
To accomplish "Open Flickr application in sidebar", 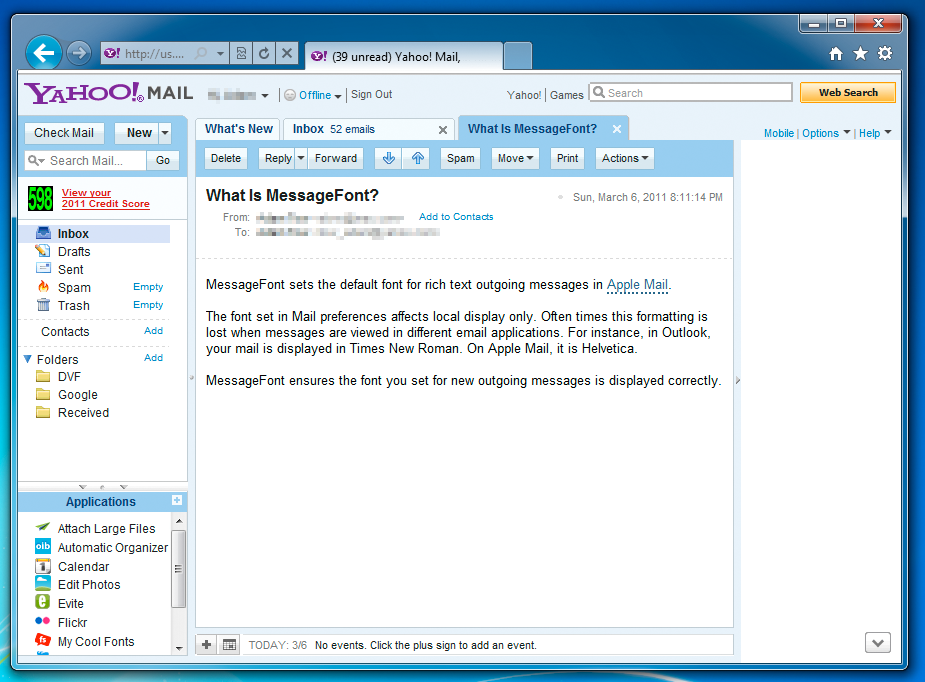I will coord(73,622).
